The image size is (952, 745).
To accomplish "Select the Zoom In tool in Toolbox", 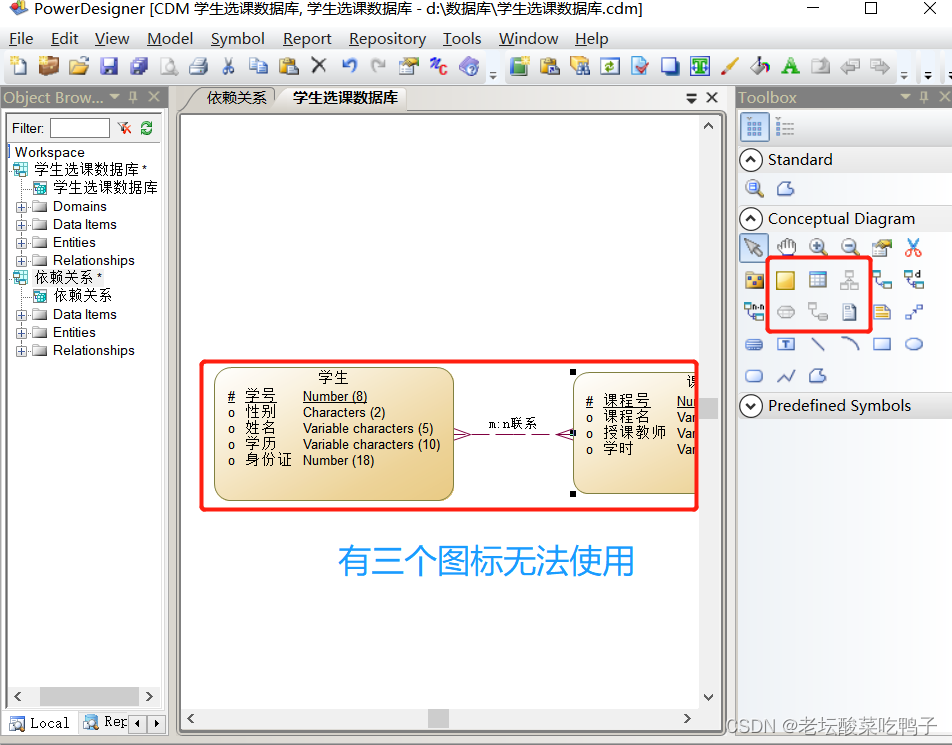I will pos(818,247).
